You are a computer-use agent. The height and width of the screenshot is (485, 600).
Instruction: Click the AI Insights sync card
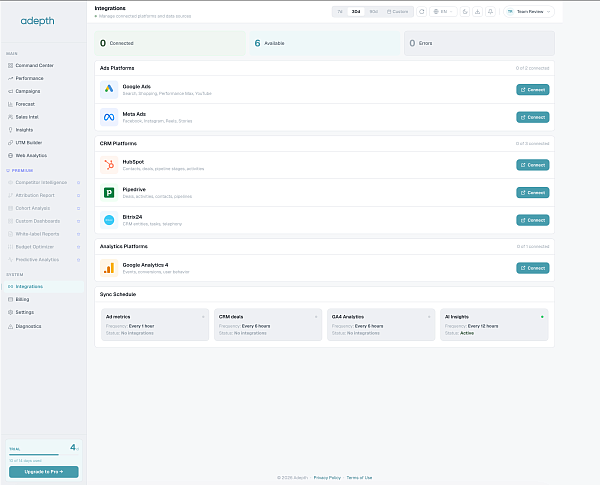tap(494, 325)
